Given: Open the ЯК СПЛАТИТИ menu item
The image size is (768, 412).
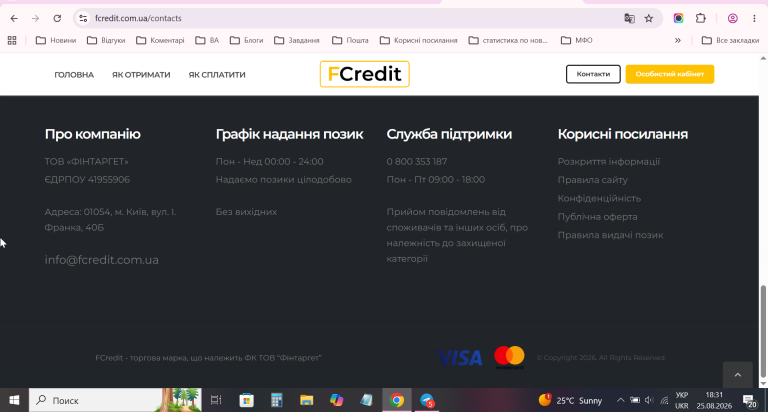Looking at the screenshot, I should [217, 75].
